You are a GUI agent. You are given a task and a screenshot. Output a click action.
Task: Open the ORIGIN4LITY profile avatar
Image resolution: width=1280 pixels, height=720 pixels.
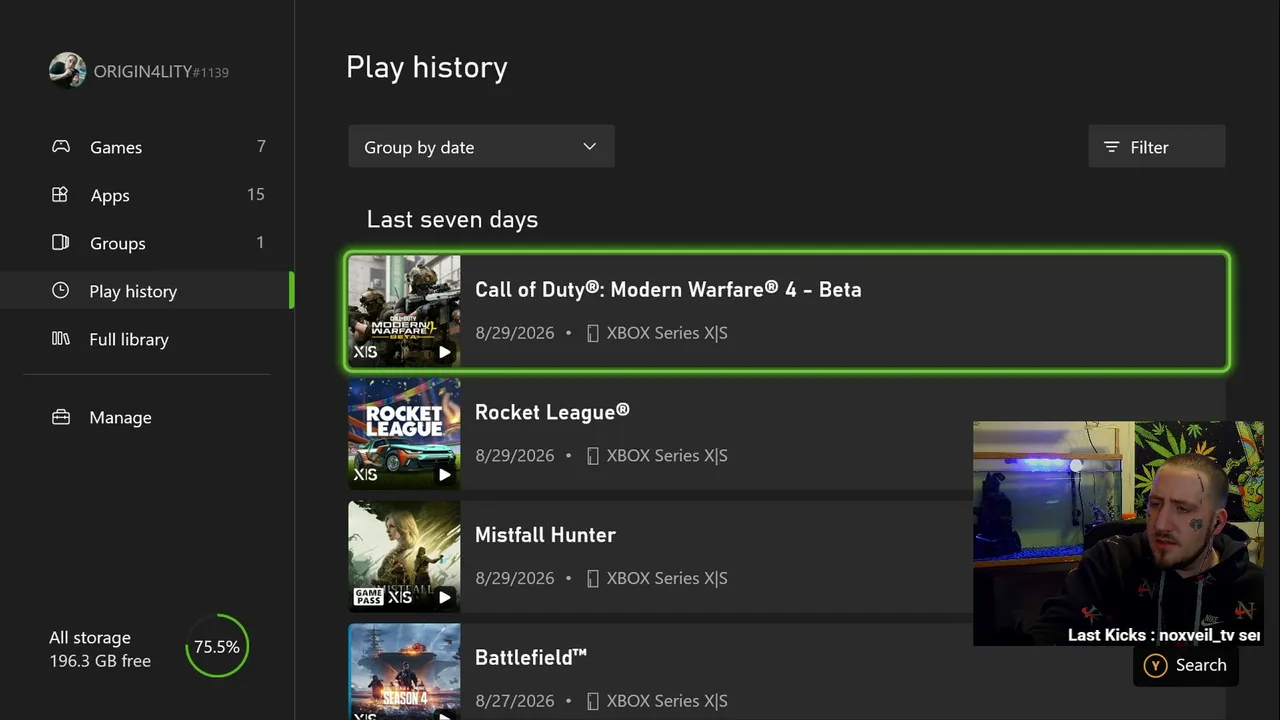[x=67, y=71]
